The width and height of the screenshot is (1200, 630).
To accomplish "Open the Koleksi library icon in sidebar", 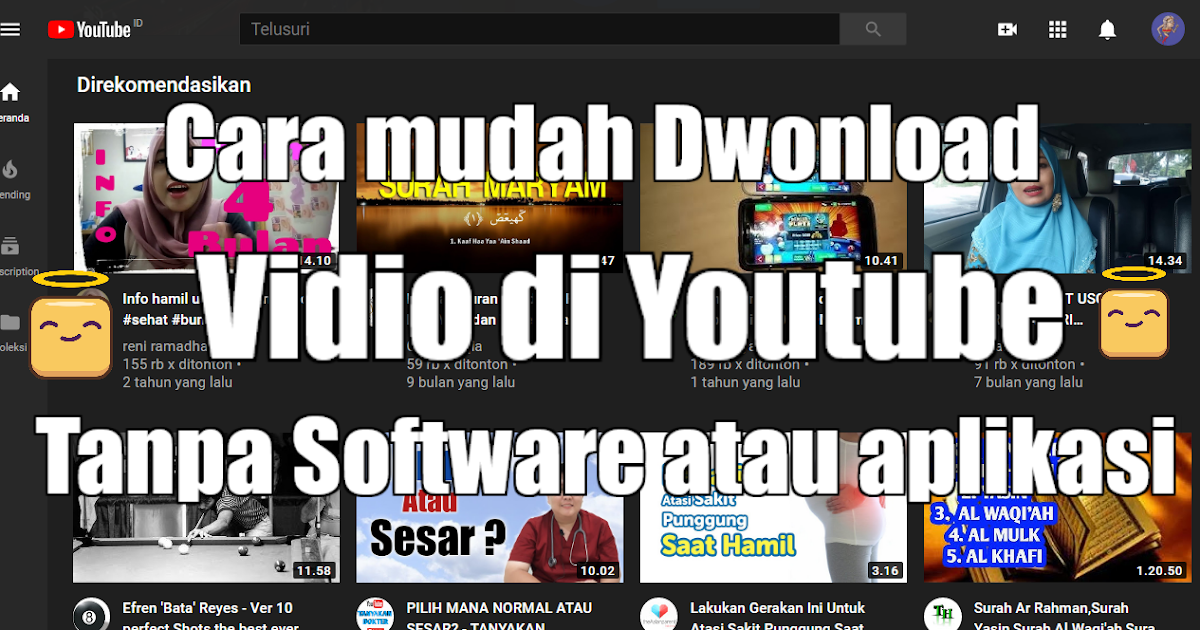I will point(10,320).
